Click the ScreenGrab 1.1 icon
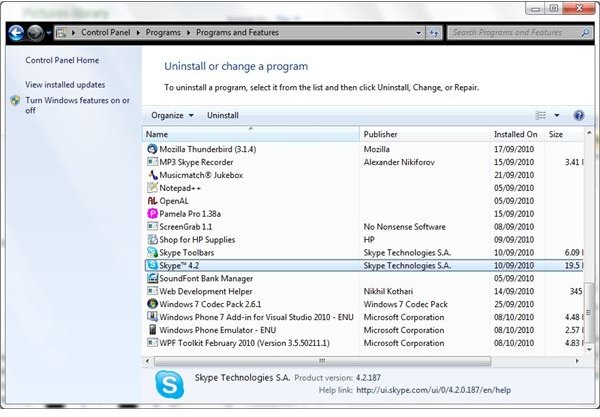The image size is (600, 417). coord(152,226)
